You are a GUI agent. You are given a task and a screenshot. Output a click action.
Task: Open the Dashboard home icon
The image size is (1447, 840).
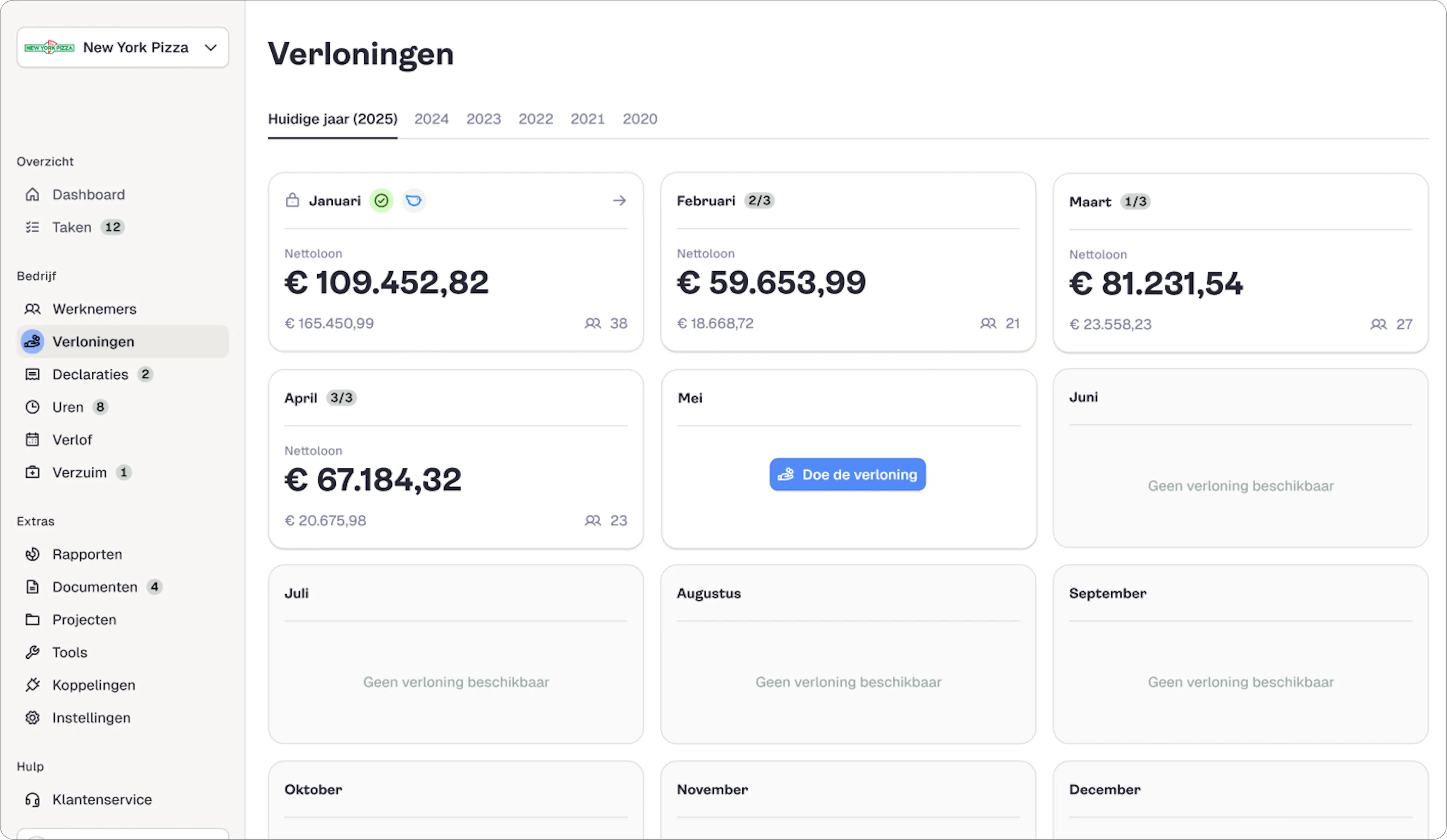pos(33,194)
